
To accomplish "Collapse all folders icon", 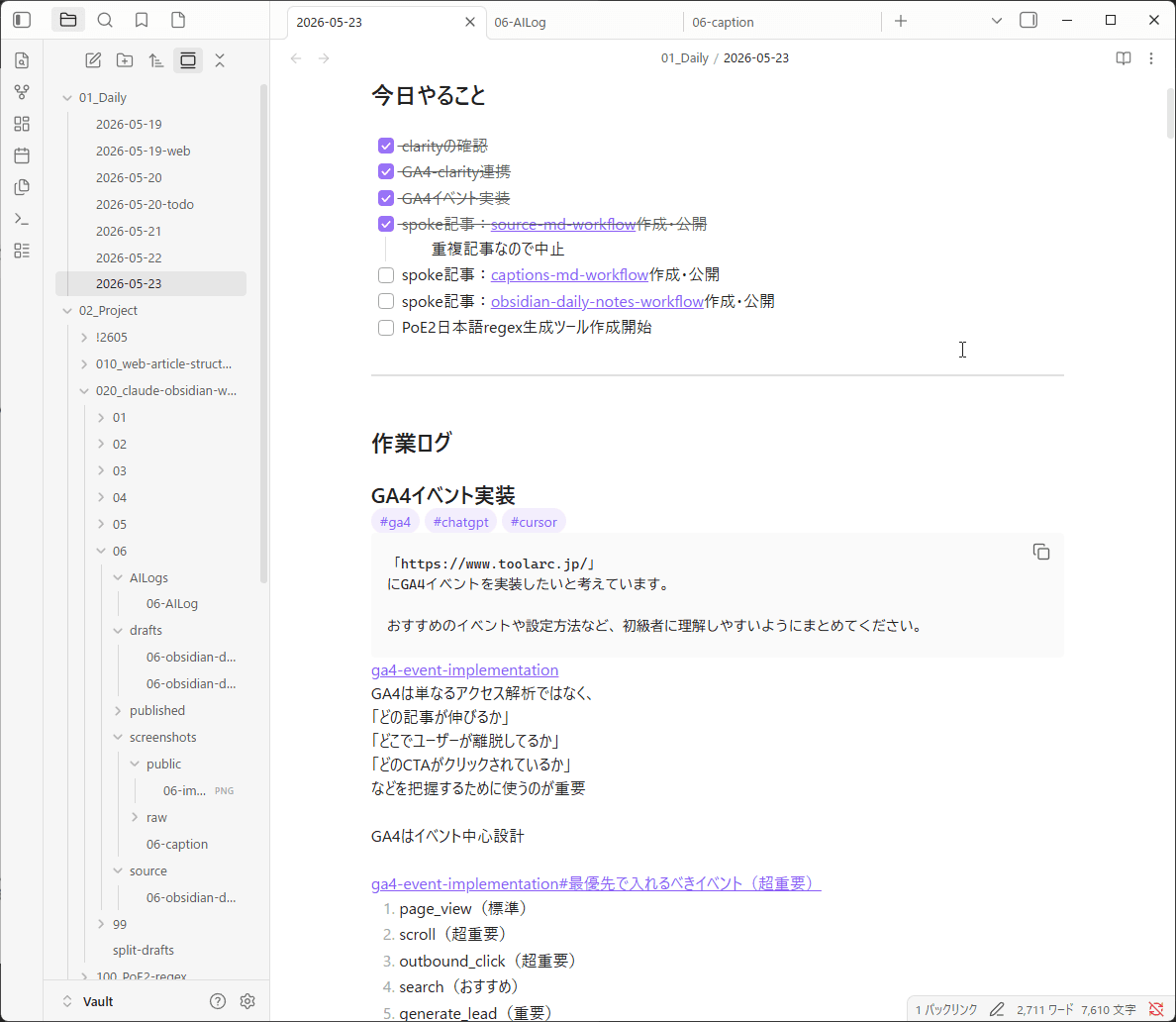I will tap(220, 60).
